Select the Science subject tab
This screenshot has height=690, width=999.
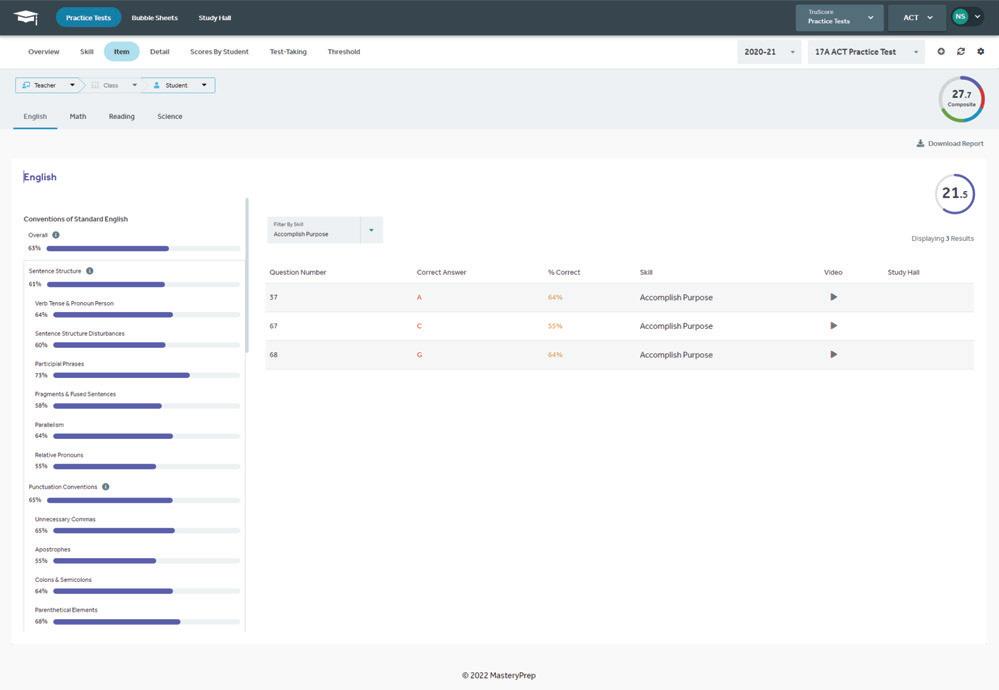tap(169, 117)
